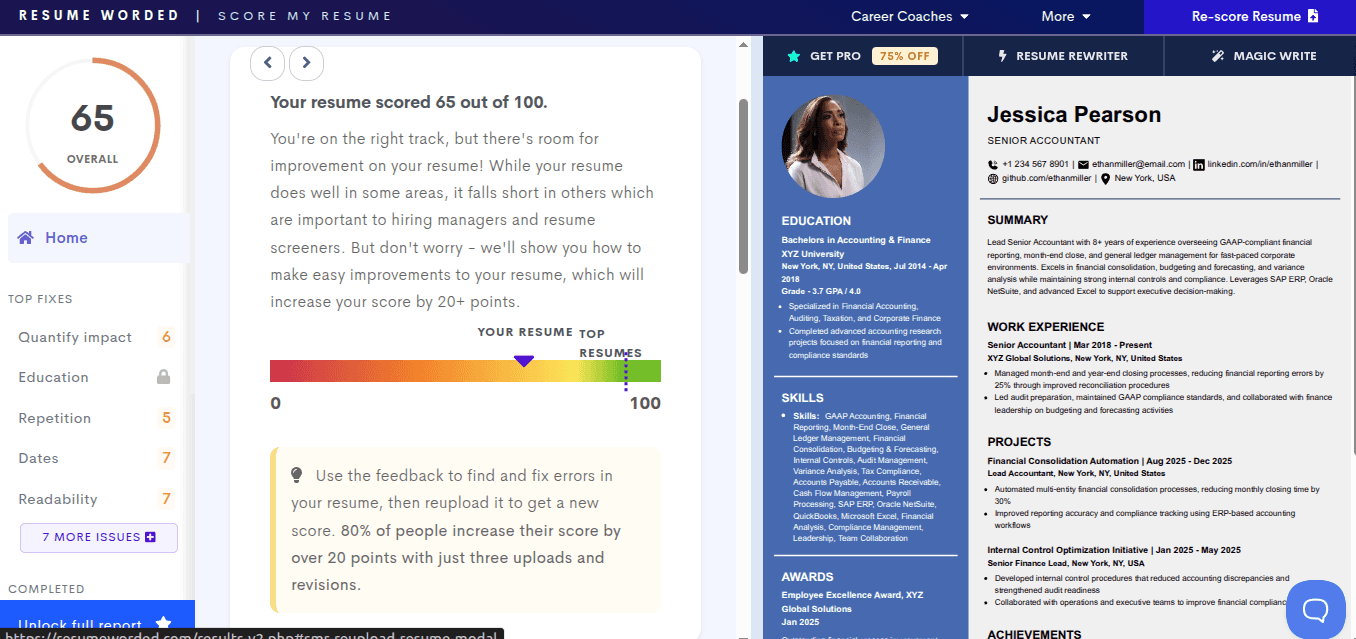Click the Repetition count badge 5
The height and width of the screenshot is (639, 1356).
point(166,418)
